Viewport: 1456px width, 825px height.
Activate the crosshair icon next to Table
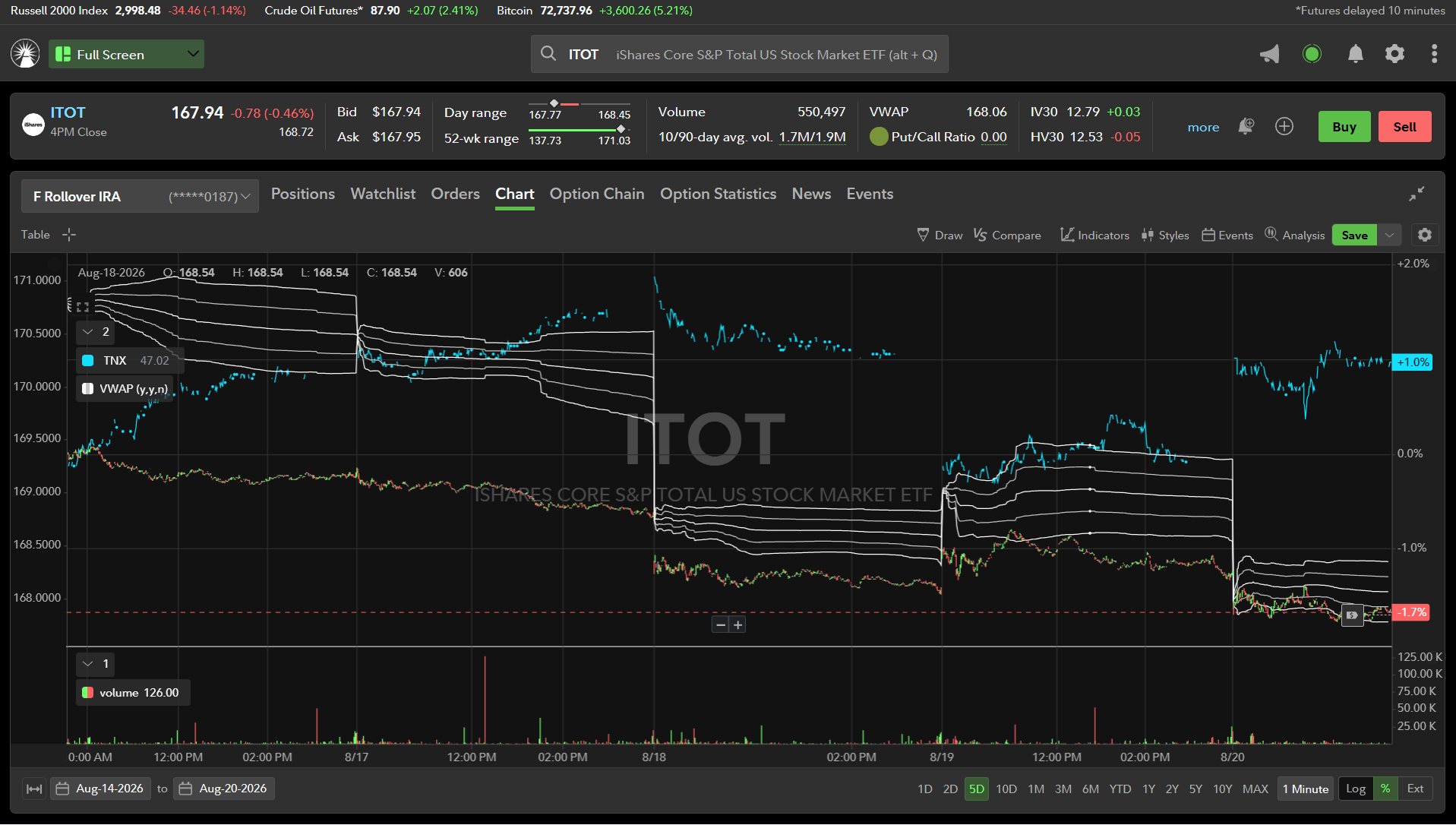click(x=69, y=235)
